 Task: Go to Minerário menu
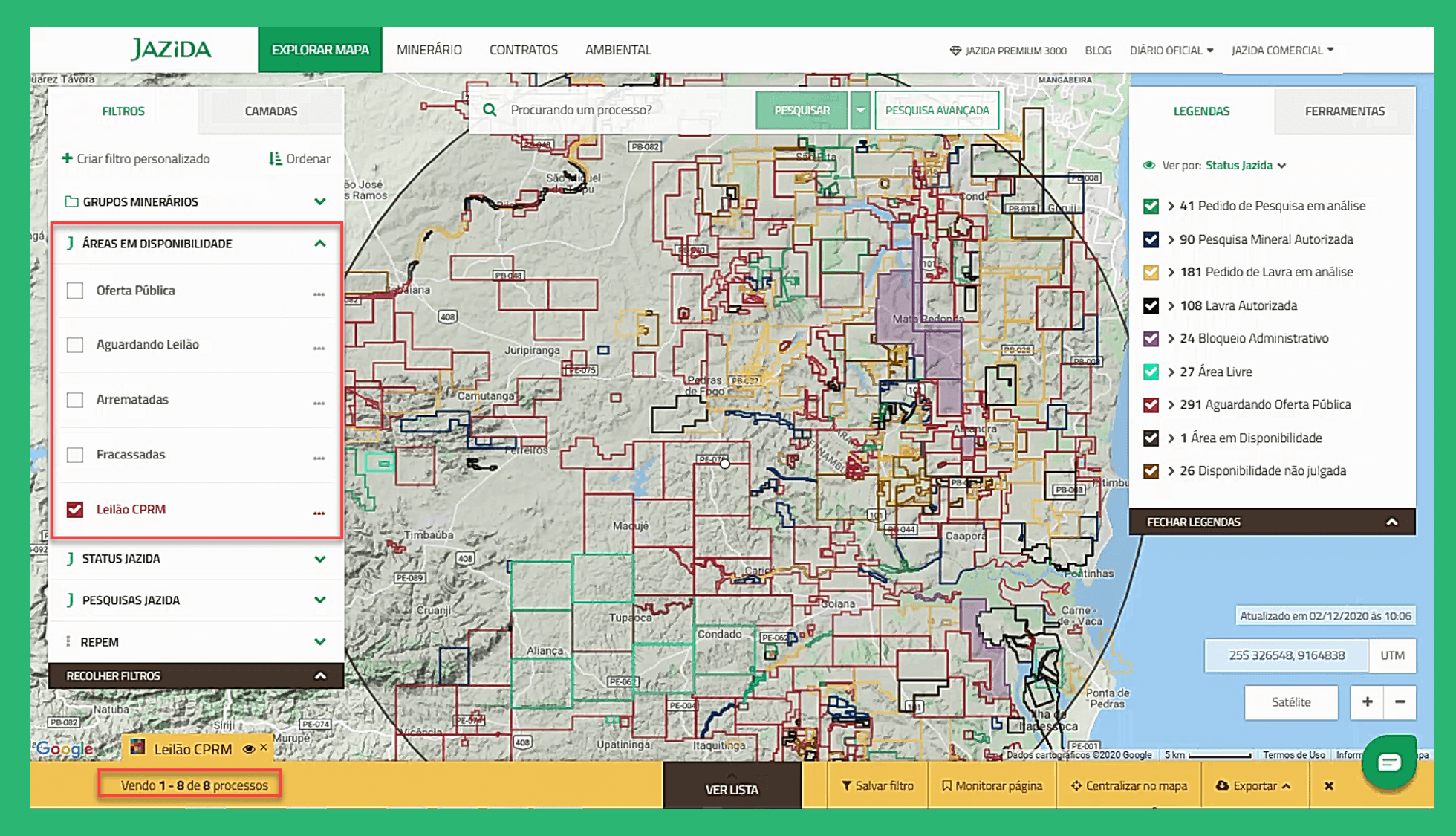click(x=429, y=50)
